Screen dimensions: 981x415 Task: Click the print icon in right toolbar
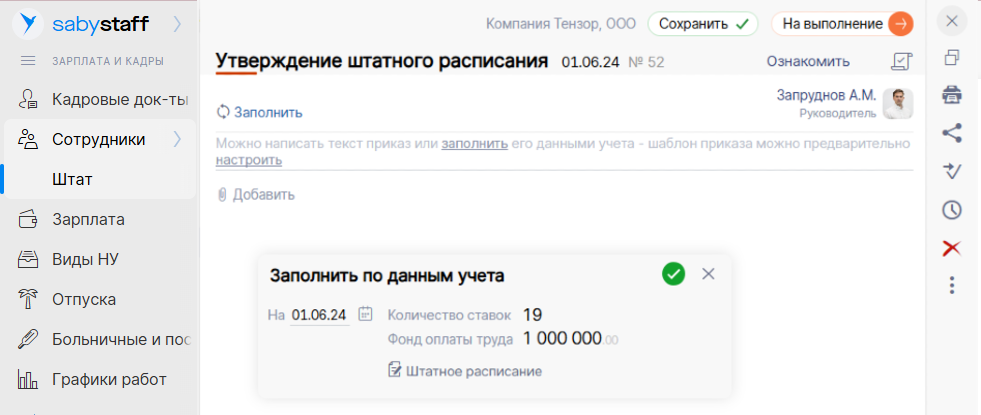click(952, 95)
